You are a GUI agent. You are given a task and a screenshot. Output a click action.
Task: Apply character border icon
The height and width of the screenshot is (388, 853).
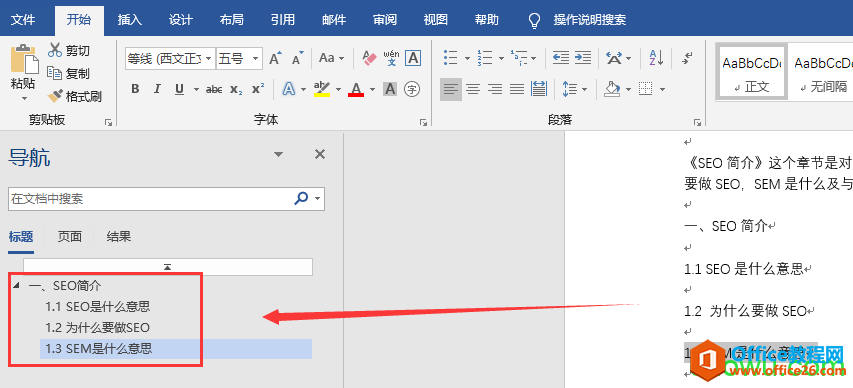point(413,58)
